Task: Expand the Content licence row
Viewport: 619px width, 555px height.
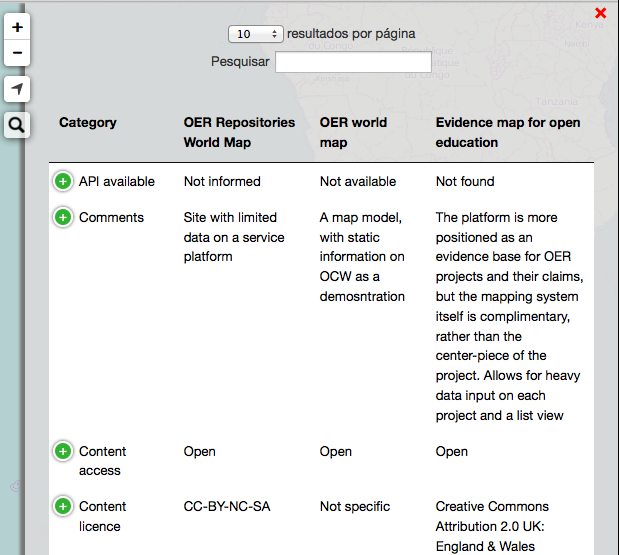Action: point(63,506)
